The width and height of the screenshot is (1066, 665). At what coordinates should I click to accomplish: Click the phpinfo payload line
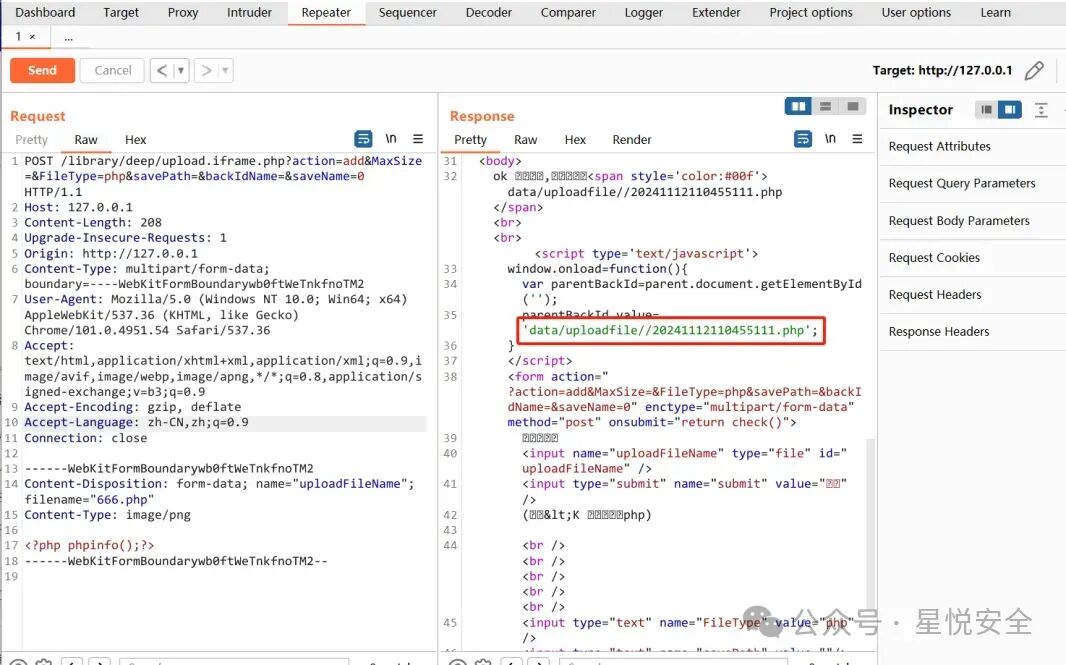pos(89,545)
